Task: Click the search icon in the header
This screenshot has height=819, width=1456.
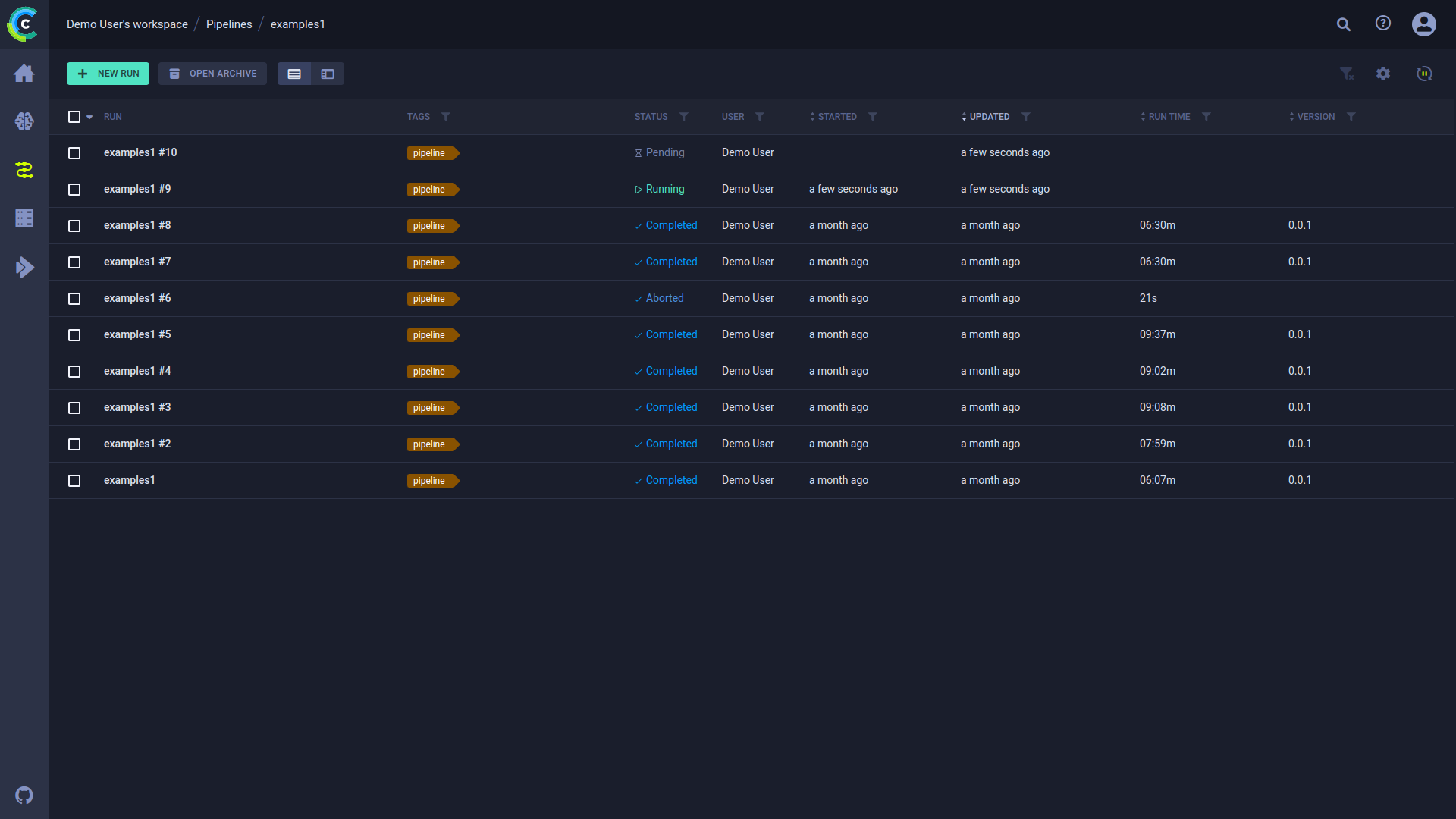Action: [x=1343, y=24]
